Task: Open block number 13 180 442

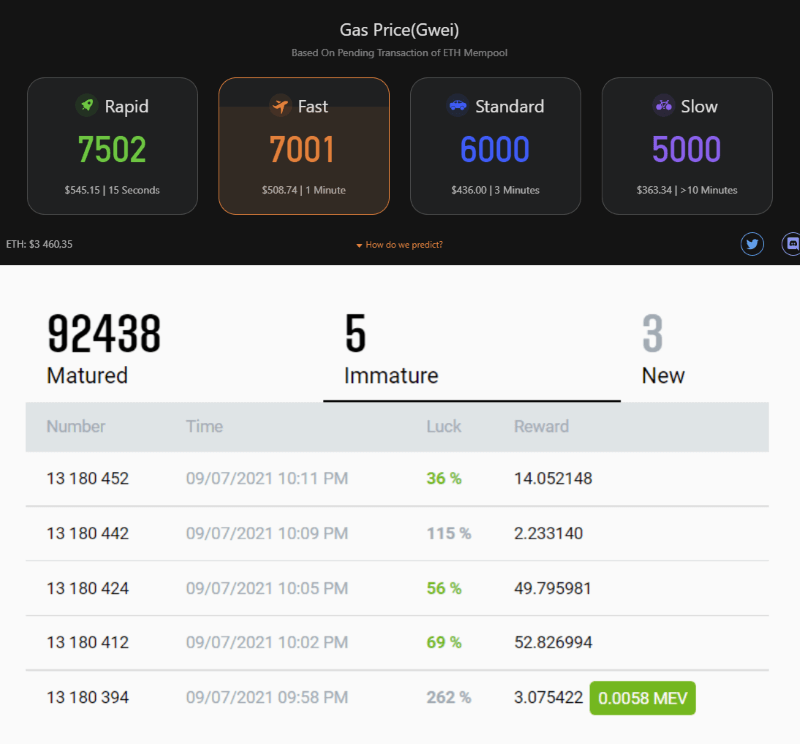Action: pyautogui.click(x=88, y=533)
